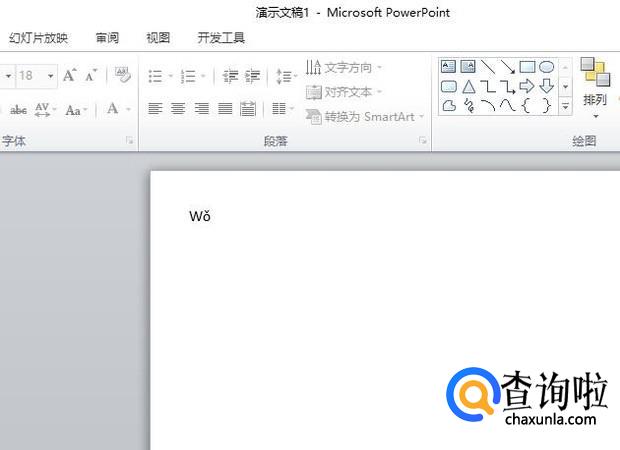This screenshot has height=450, width=620.
Task: Open the 幻灯片放映 ribbon tab
Action: pyautogui.click(x=39, y=38)
